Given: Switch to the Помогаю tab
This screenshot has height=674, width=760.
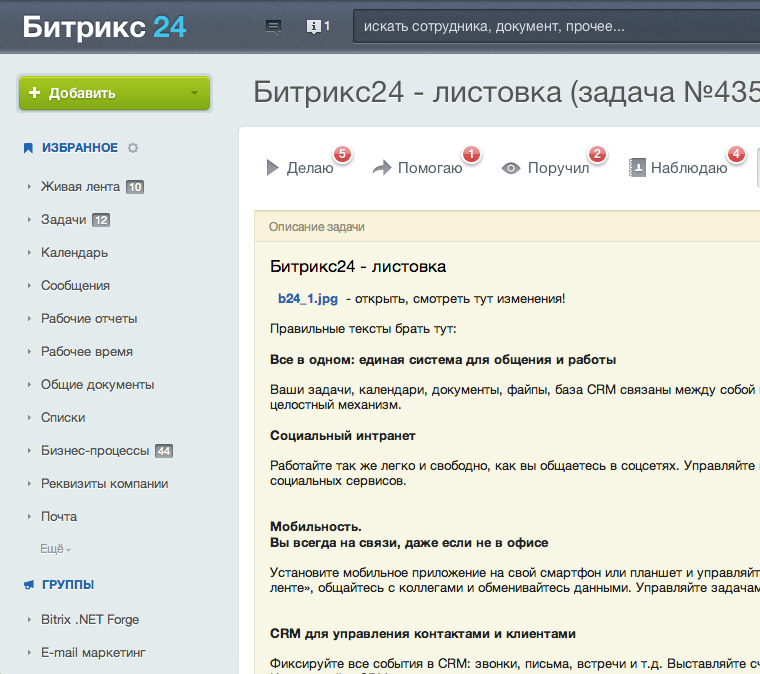Looking at the screenshot, I should [430, 168].
